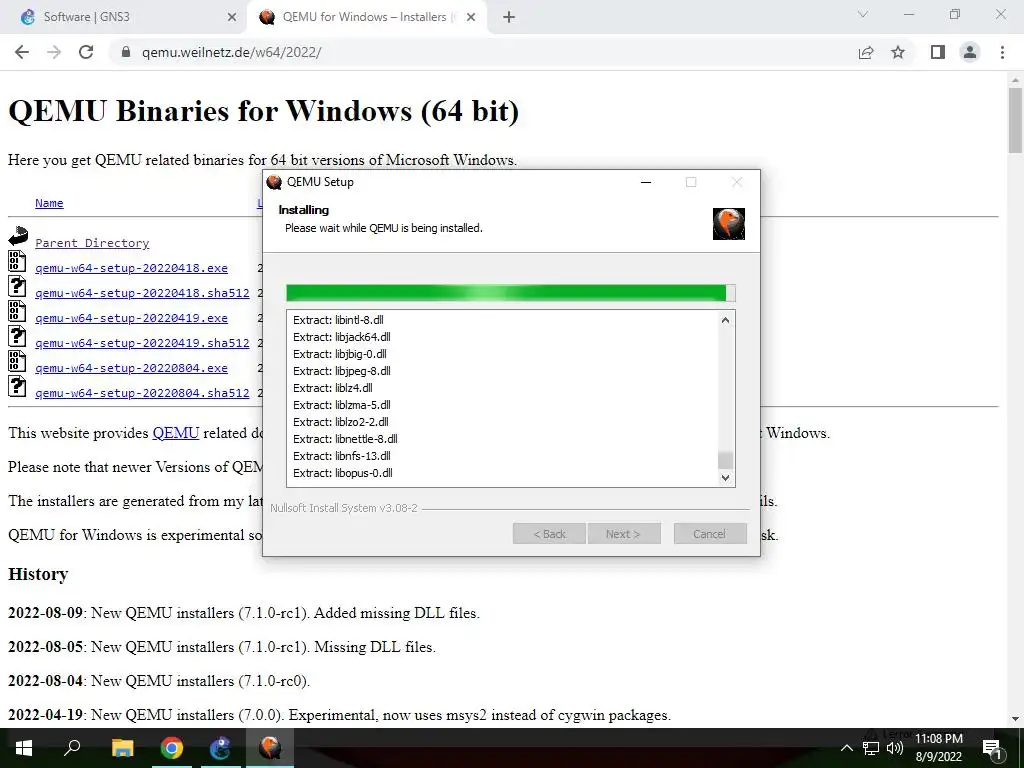Click the extract log scrollbar thumb
The width and height of the screenshot is (1024, 768).
pyautogui.click(x=725, y=460)
